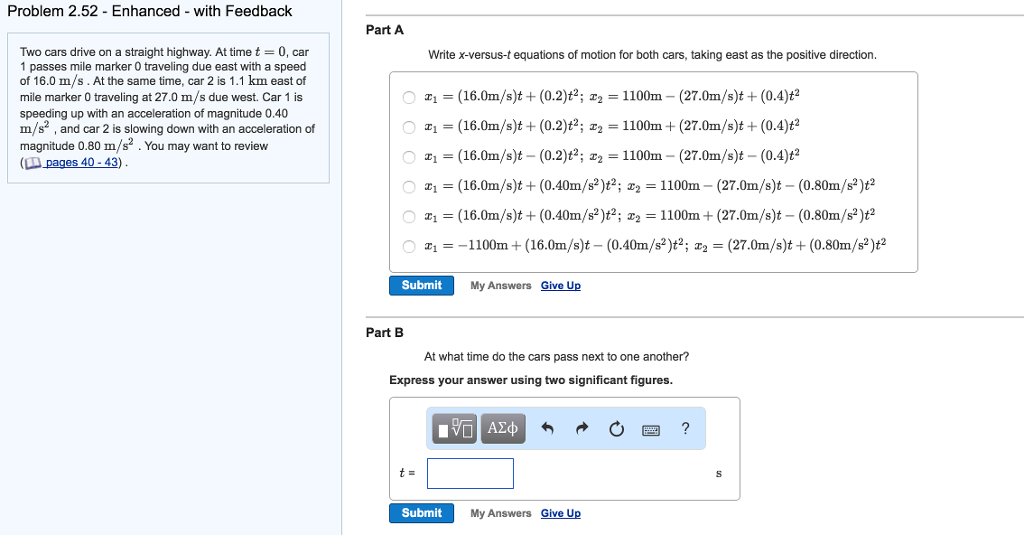1024x535 pixels.
Task: Open help with the question mark icon
Action: [685, 429]
